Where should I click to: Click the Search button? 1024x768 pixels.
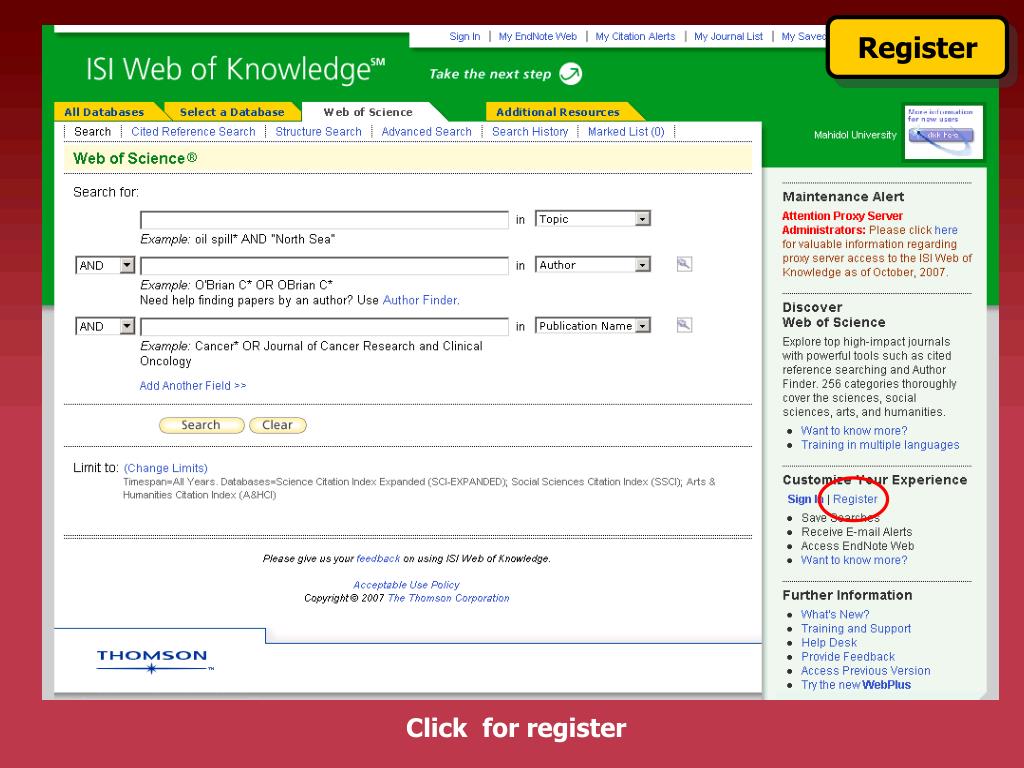(201, 425)
